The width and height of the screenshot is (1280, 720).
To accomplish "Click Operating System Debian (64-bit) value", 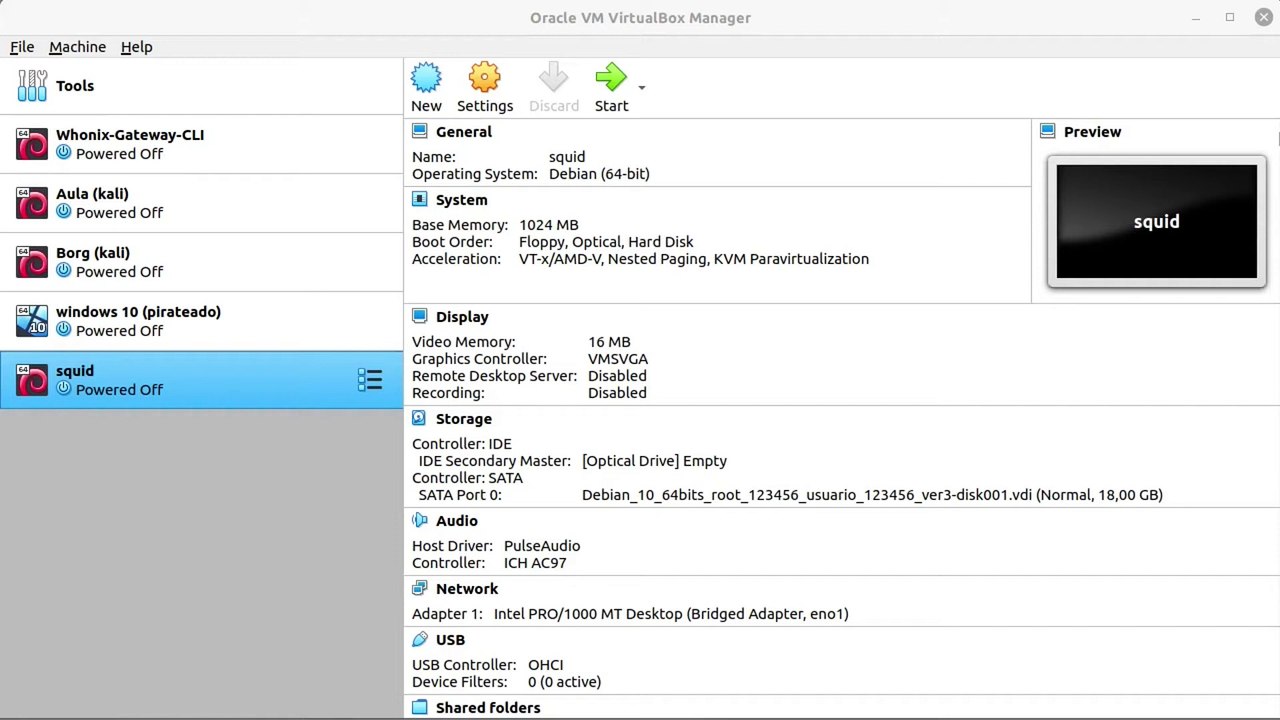I will point(599,174).
